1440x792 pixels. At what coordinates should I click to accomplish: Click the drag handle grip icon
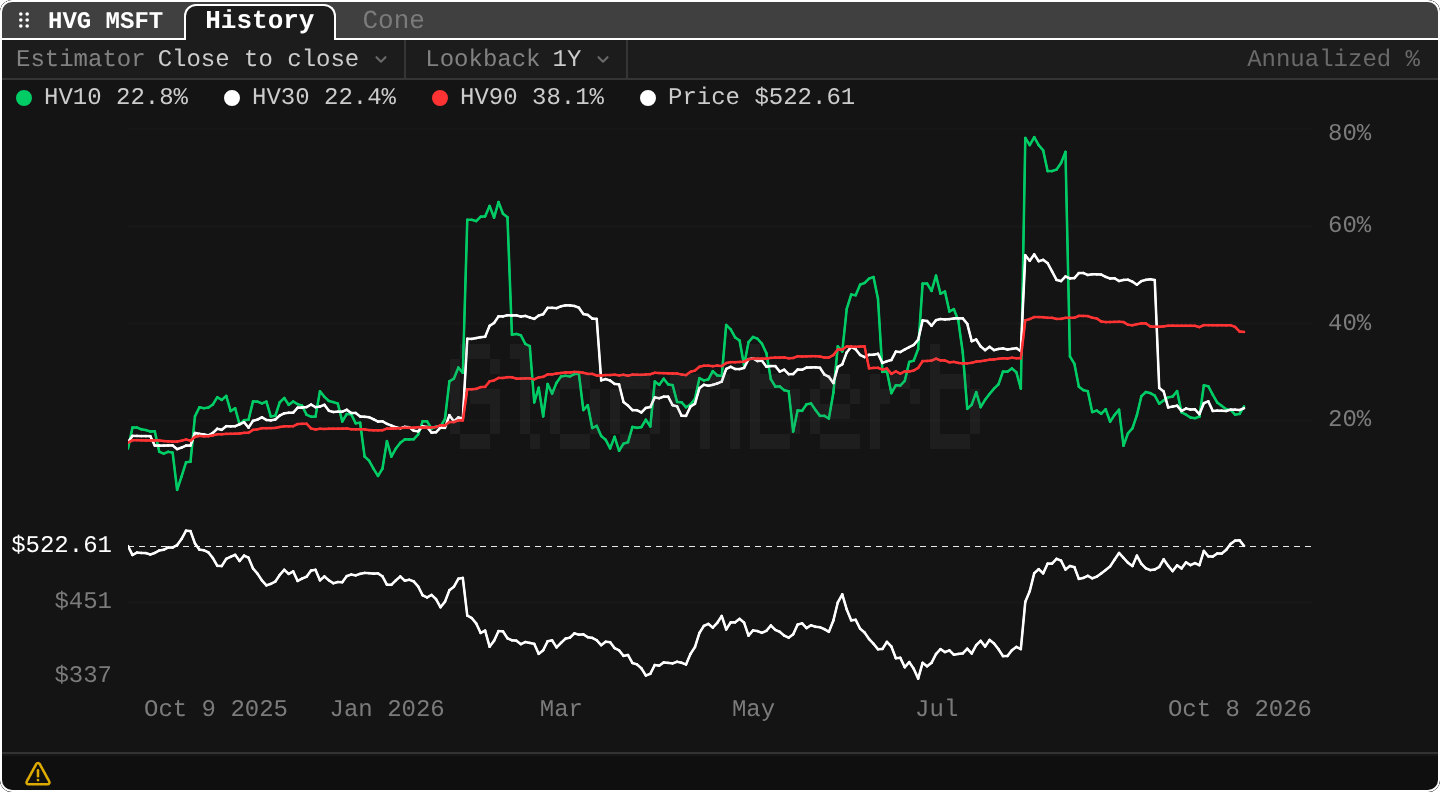click(x=25, y=21)
